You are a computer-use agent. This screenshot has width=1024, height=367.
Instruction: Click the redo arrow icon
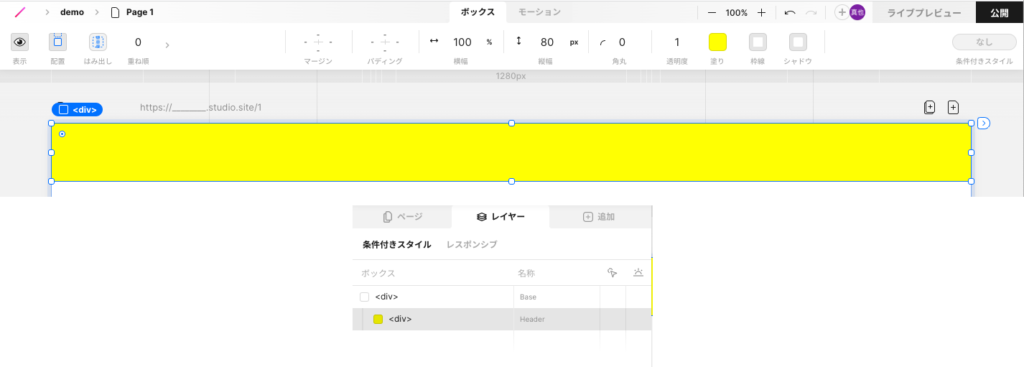point(811,12)
